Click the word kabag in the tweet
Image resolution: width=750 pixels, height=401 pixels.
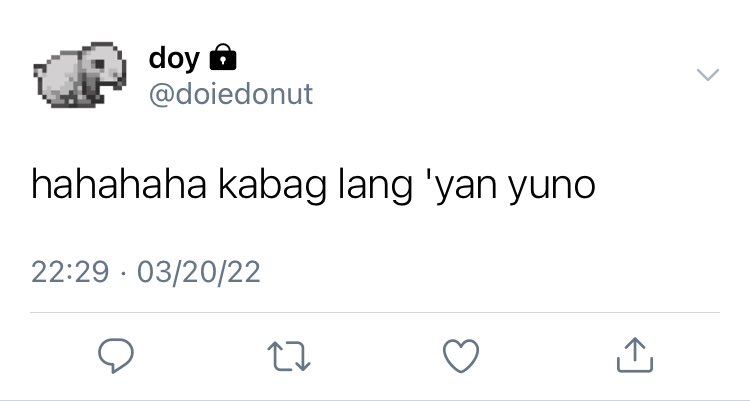(272, 186)
